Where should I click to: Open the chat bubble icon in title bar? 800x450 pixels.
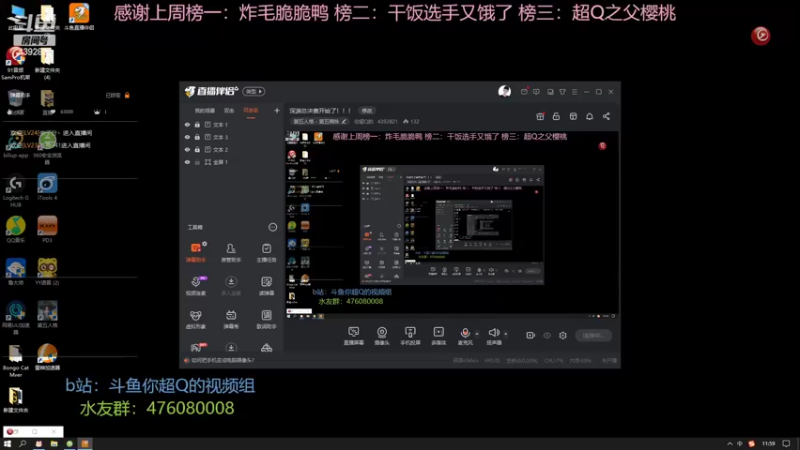pyautogui.click(x=536, y=92)
